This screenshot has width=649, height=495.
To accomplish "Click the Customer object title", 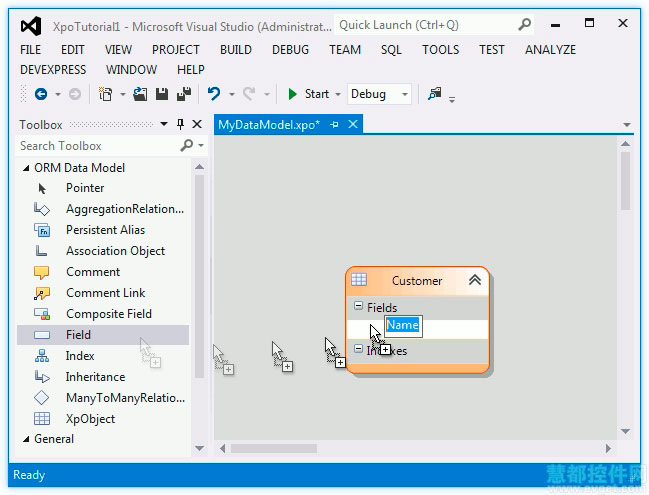I will coord(417,281).
